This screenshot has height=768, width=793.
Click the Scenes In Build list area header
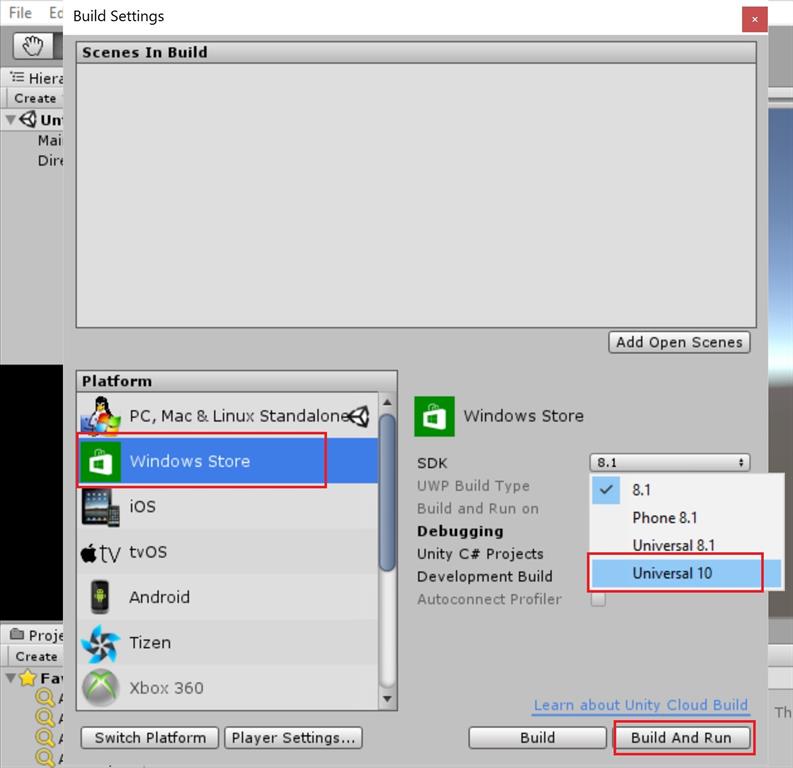tap(416, 52)
